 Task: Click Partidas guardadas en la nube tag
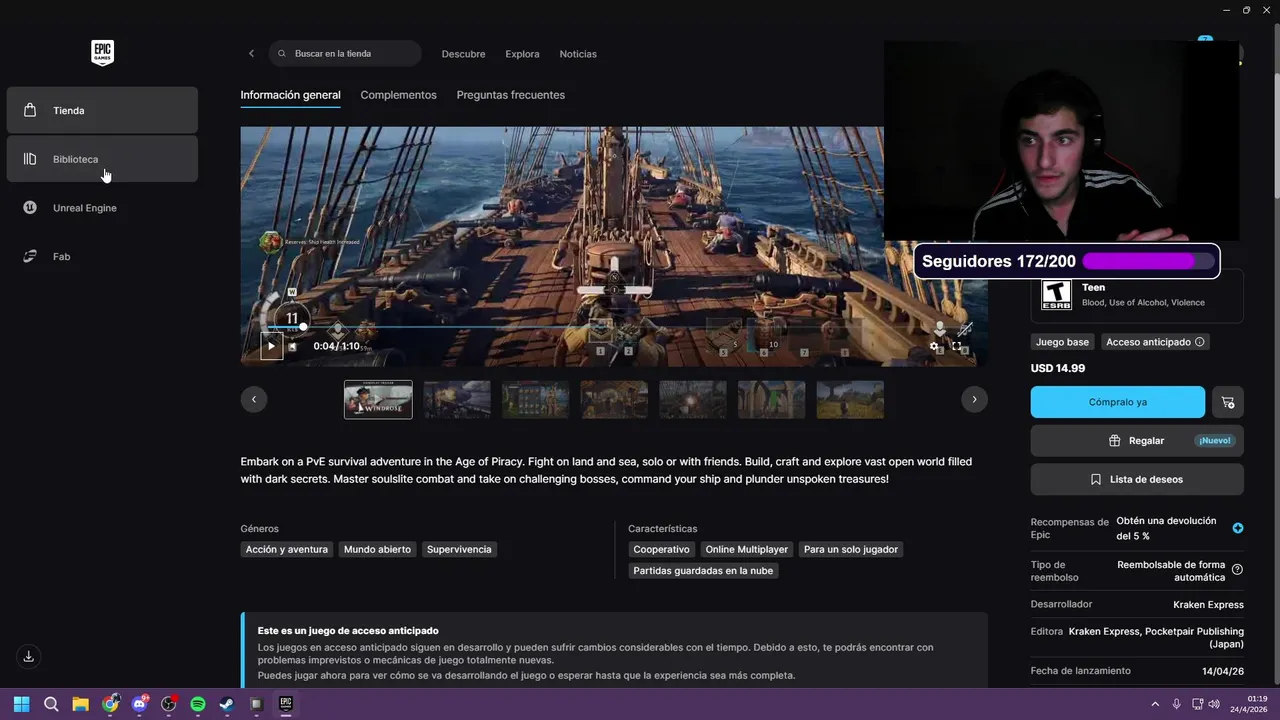(x=703, y=571)
